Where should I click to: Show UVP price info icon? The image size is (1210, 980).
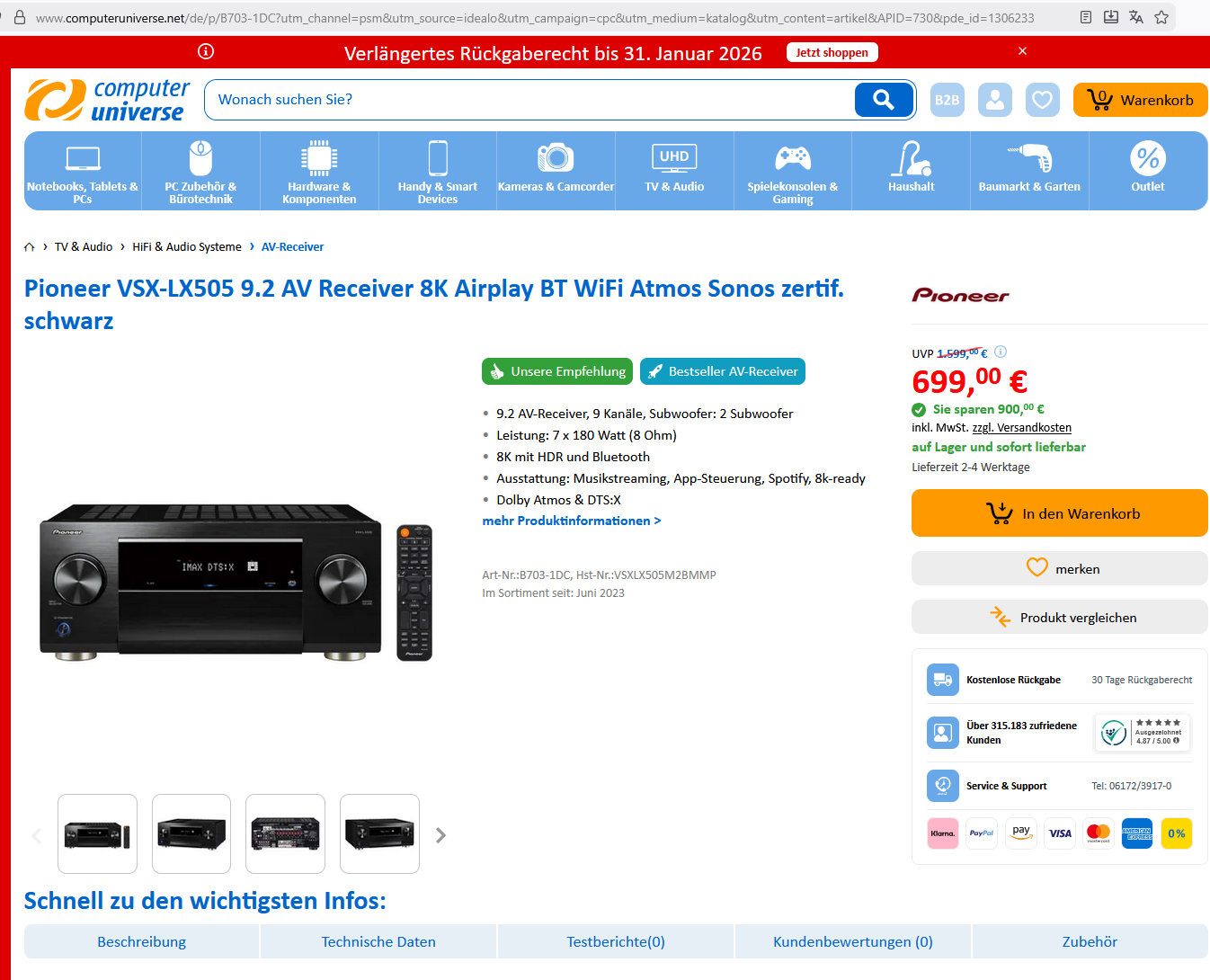pyautogui.click(x=1001, y=352)
